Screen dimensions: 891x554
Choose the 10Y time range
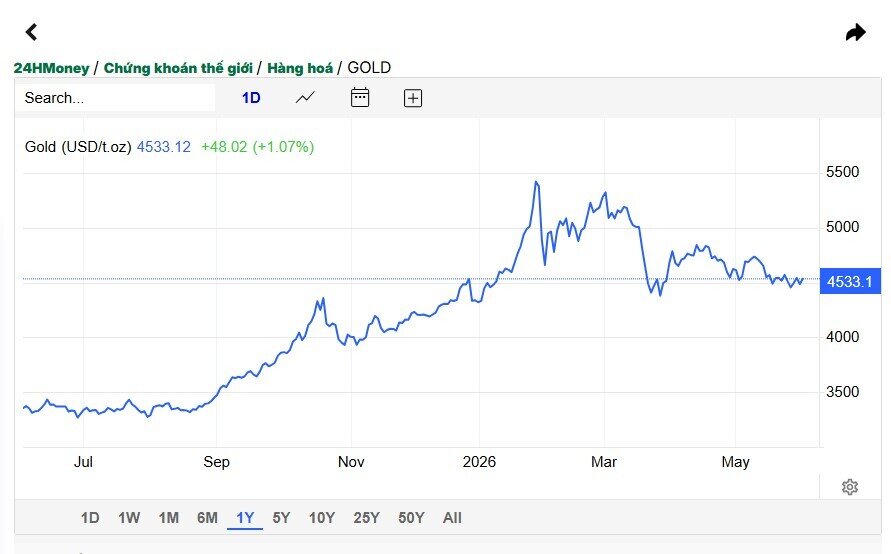pos(322,518)
